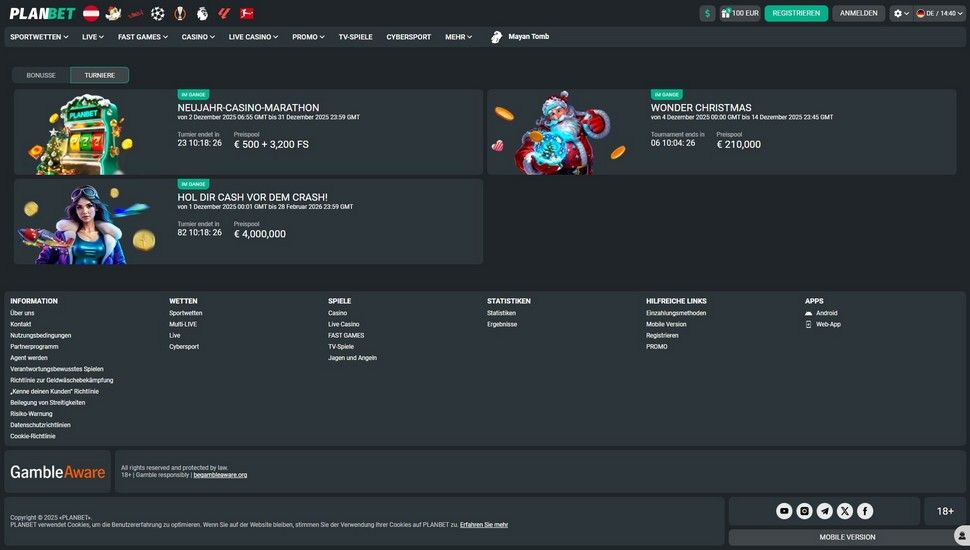Image resolution: width=970 pixels, height=550 pixels.
Task: Click the green Registrieren button
Action: [796, 13]
